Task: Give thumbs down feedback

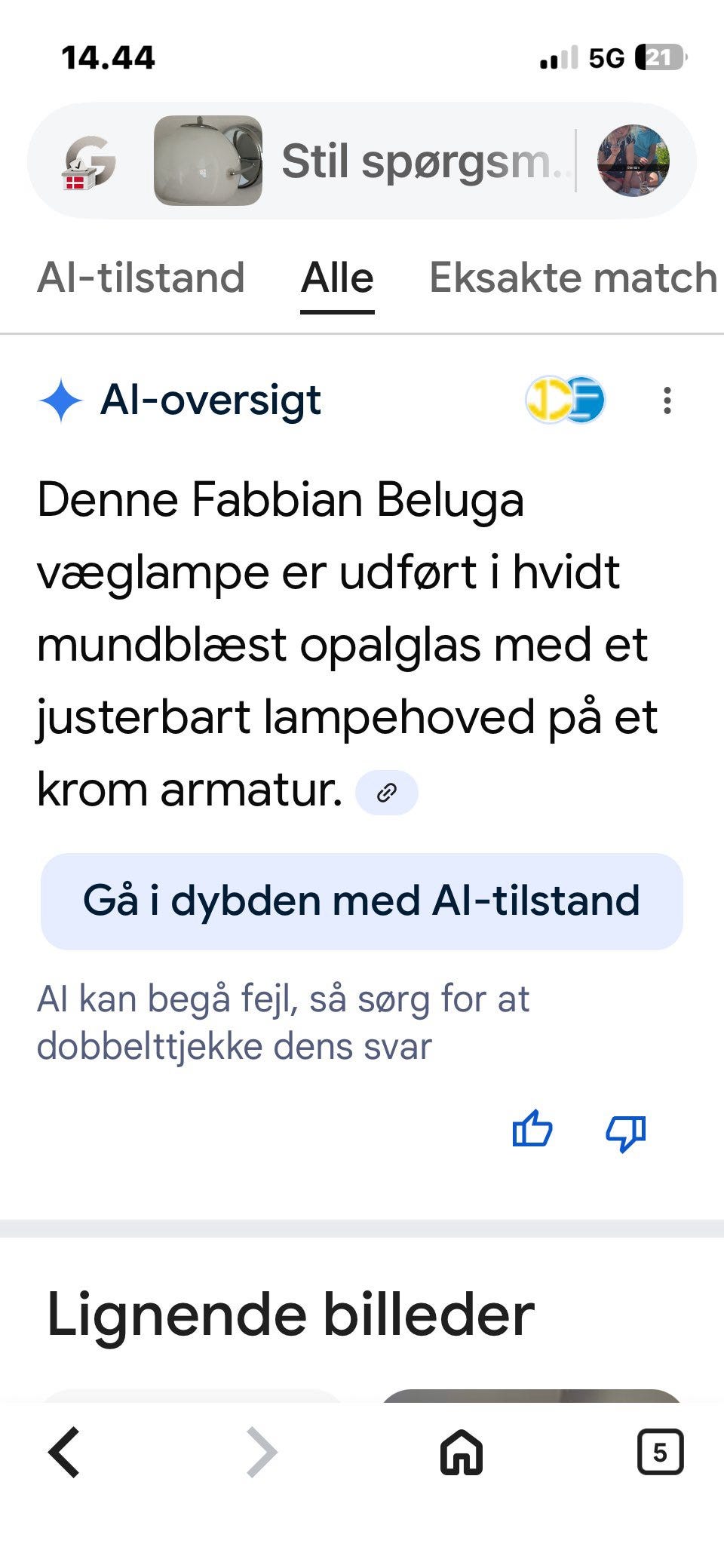Action: pyautogui.click(x=626, y=1131)
